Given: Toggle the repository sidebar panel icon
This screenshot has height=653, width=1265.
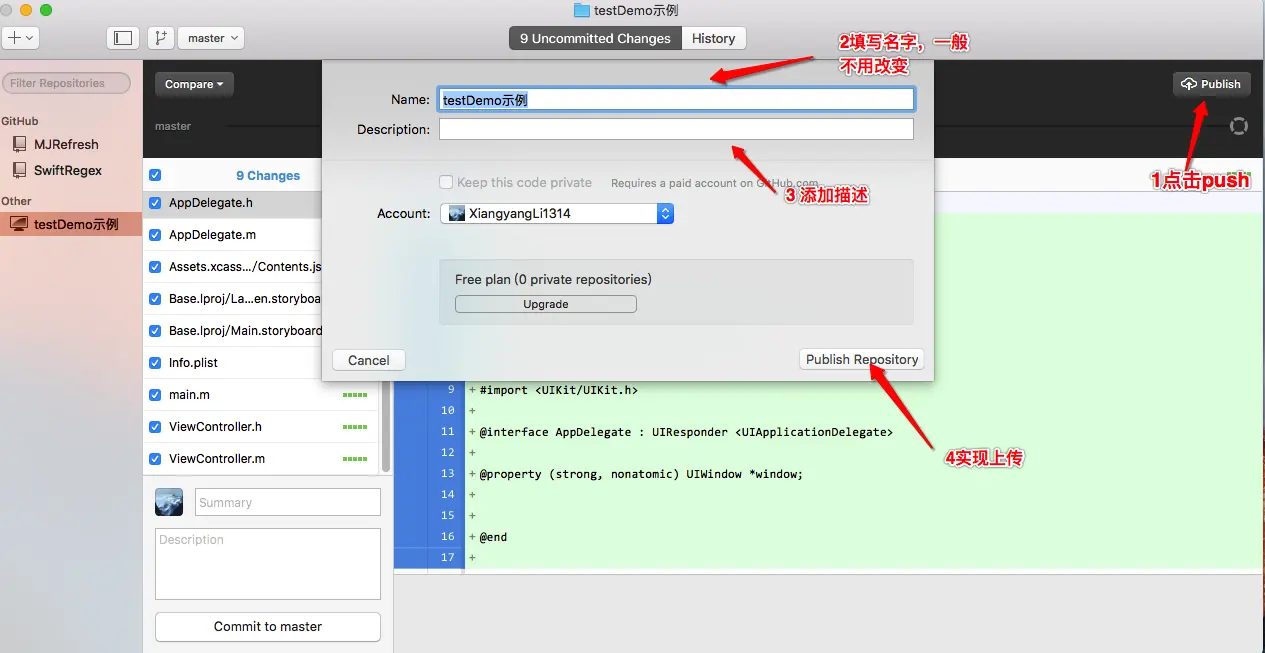Looking at the screenshot, I should click(x=123, y=38).
